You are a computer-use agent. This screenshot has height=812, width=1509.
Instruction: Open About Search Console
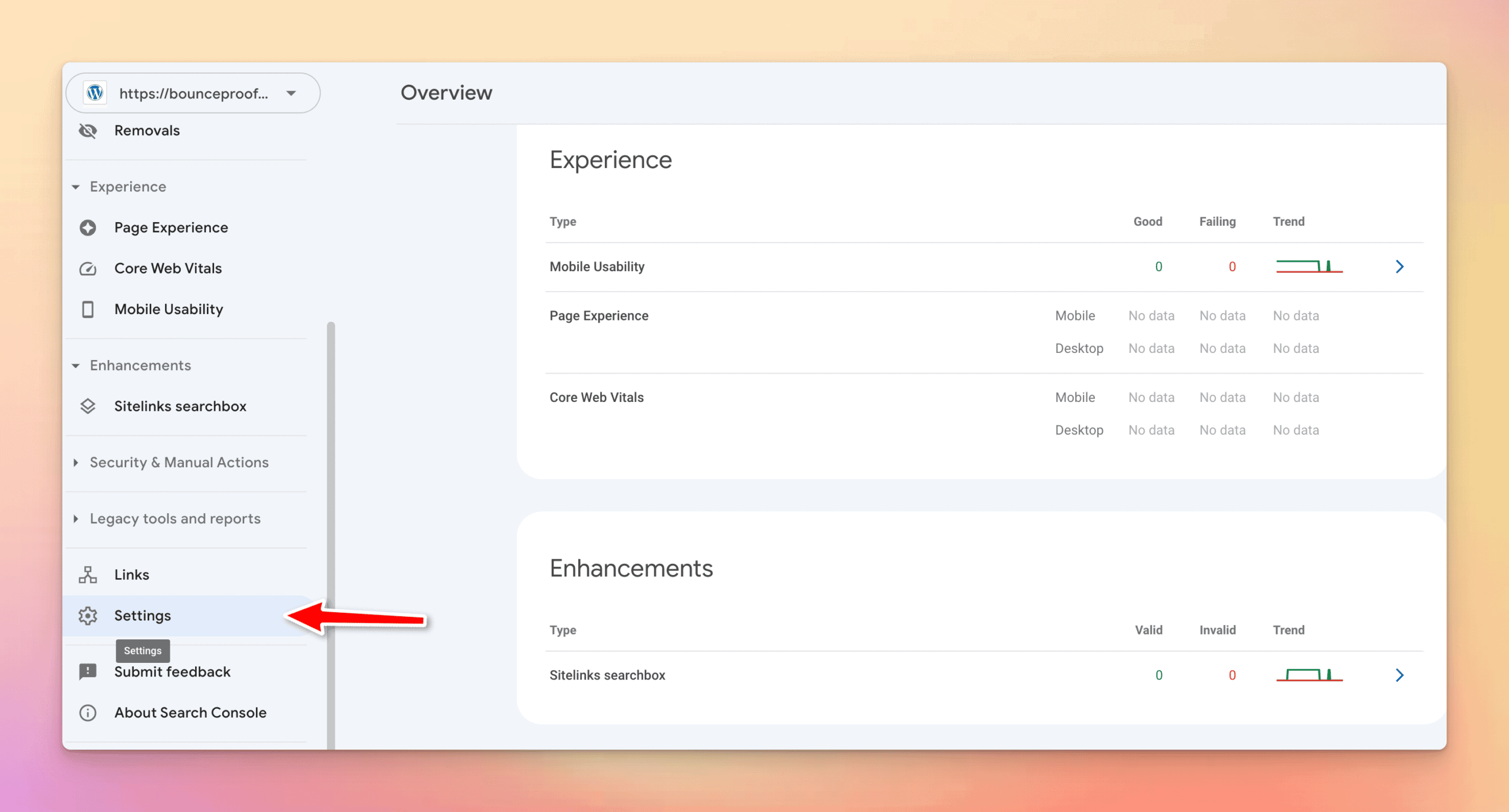tap(190, 713)
